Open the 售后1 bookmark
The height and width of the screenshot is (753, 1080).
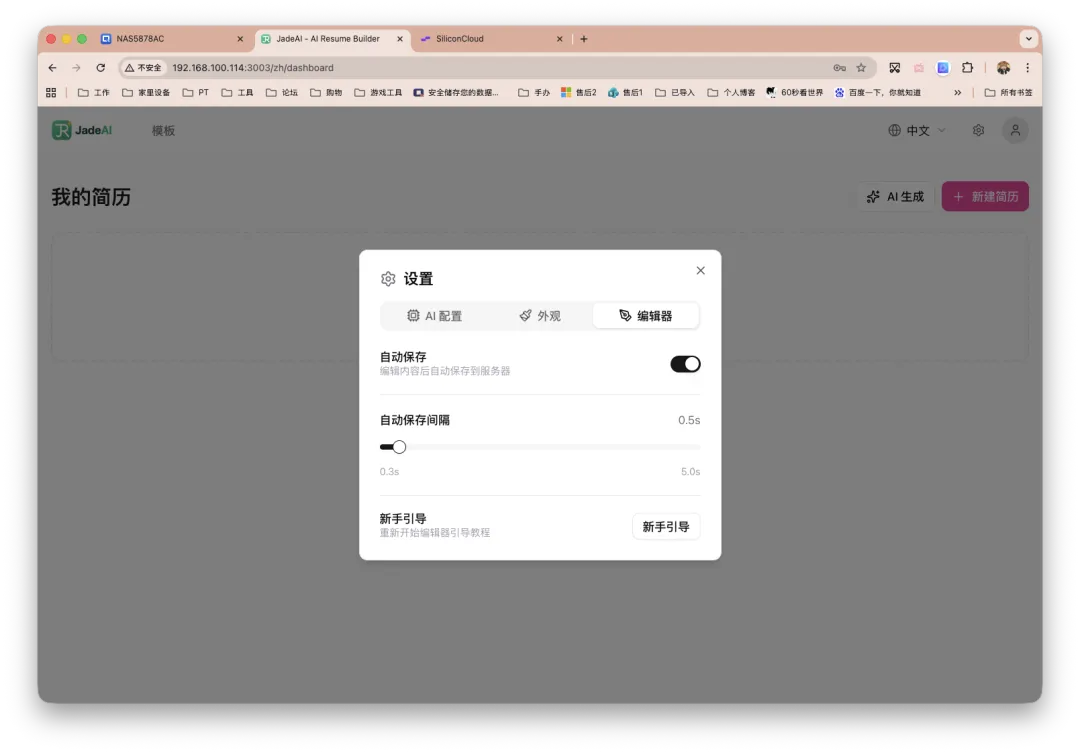pos(625,92)
